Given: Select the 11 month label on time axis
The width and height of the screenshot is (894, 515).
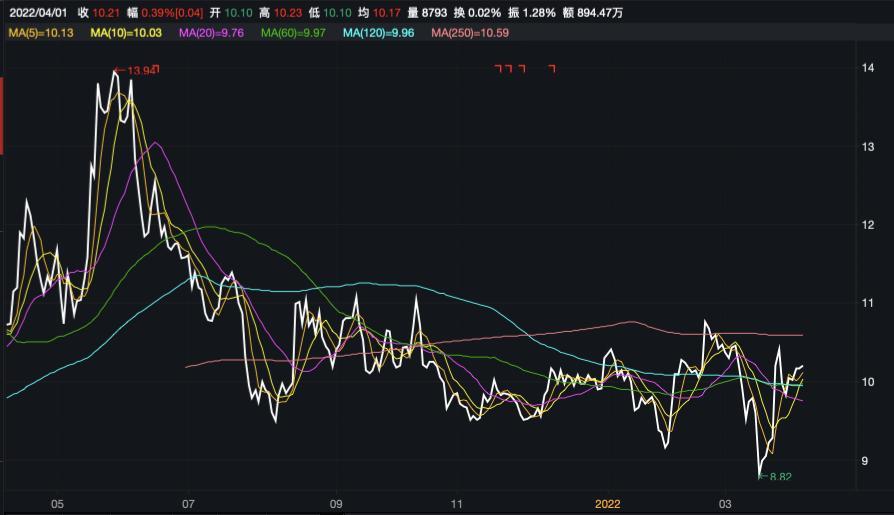Looking at the screenshot, I should pos(458,504).
